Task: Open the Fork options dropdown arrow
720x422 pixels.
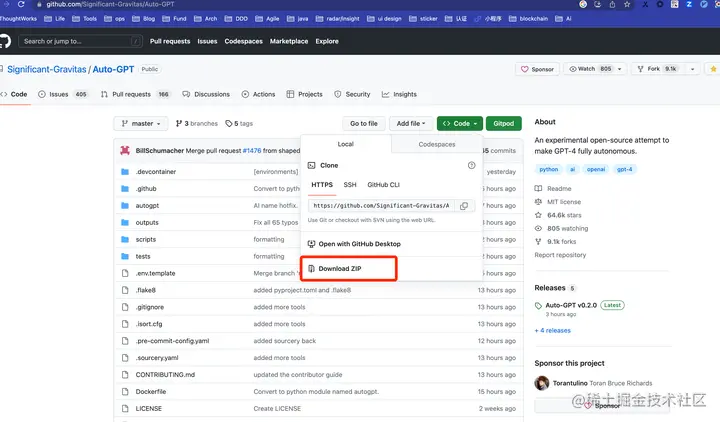Action: (692, 69)
